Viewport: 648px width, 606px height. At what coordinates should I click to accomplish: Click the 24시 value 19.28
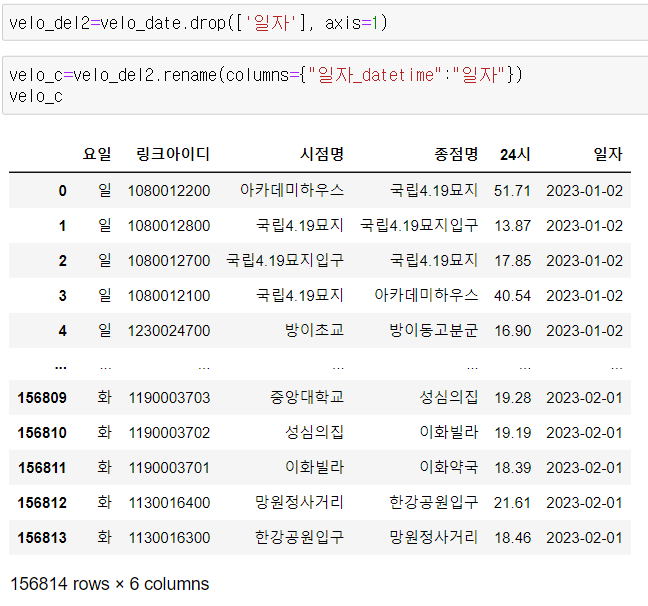click(512, 398)
